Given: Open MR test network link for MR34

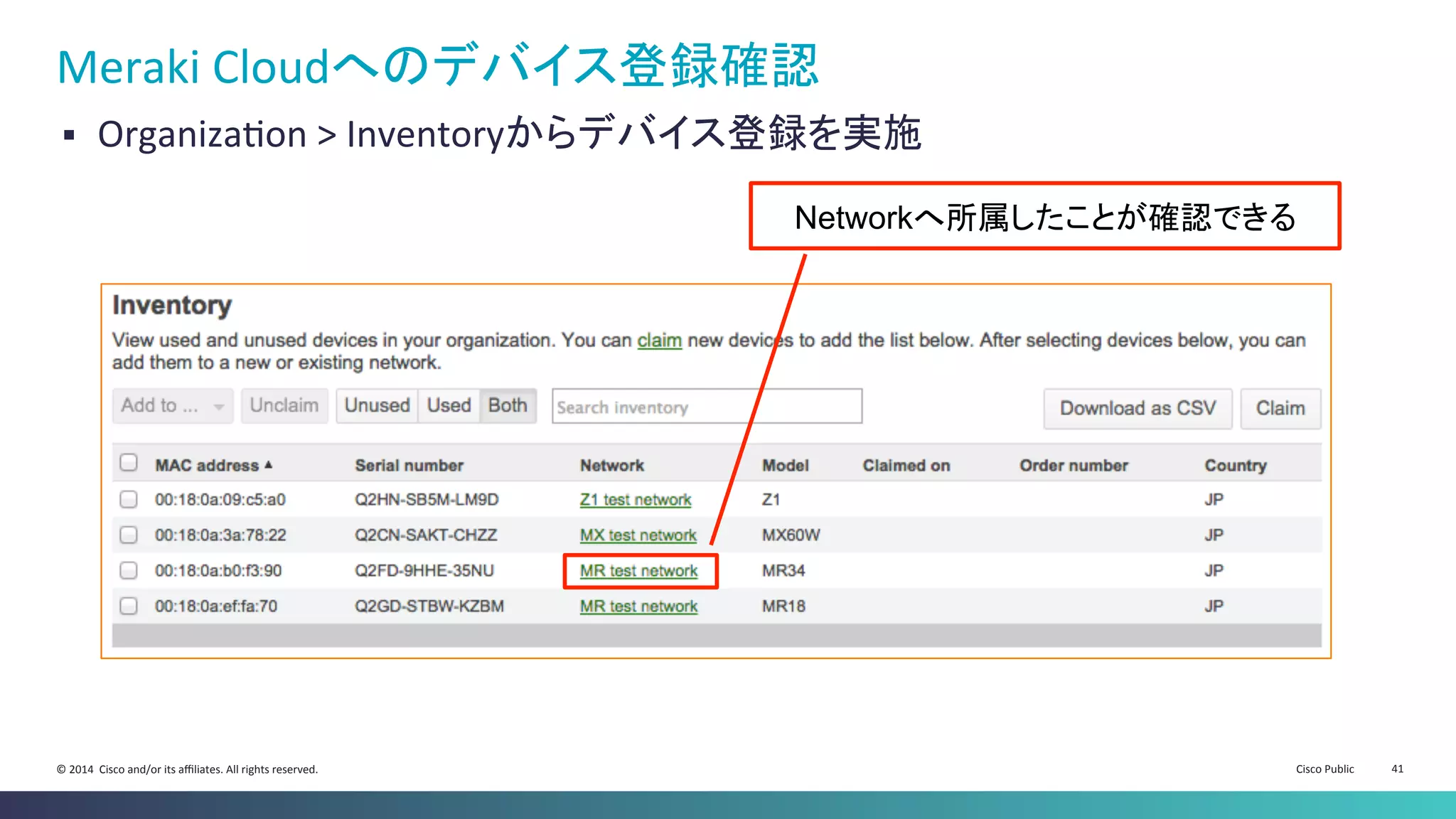Looking at the screenshot, I should [x=638, y=571].
